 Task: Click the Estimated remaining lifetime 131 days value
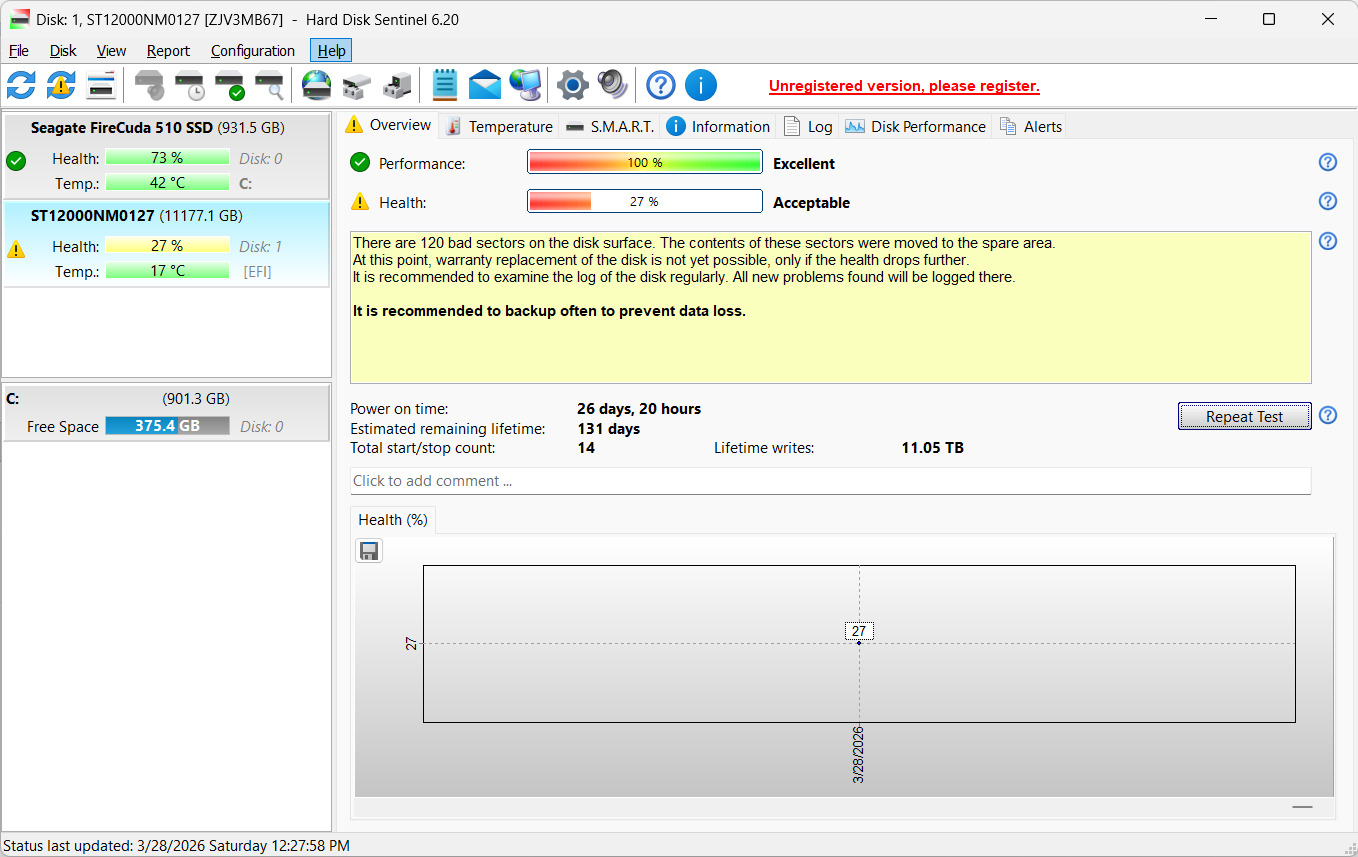[x=609, y=429]
